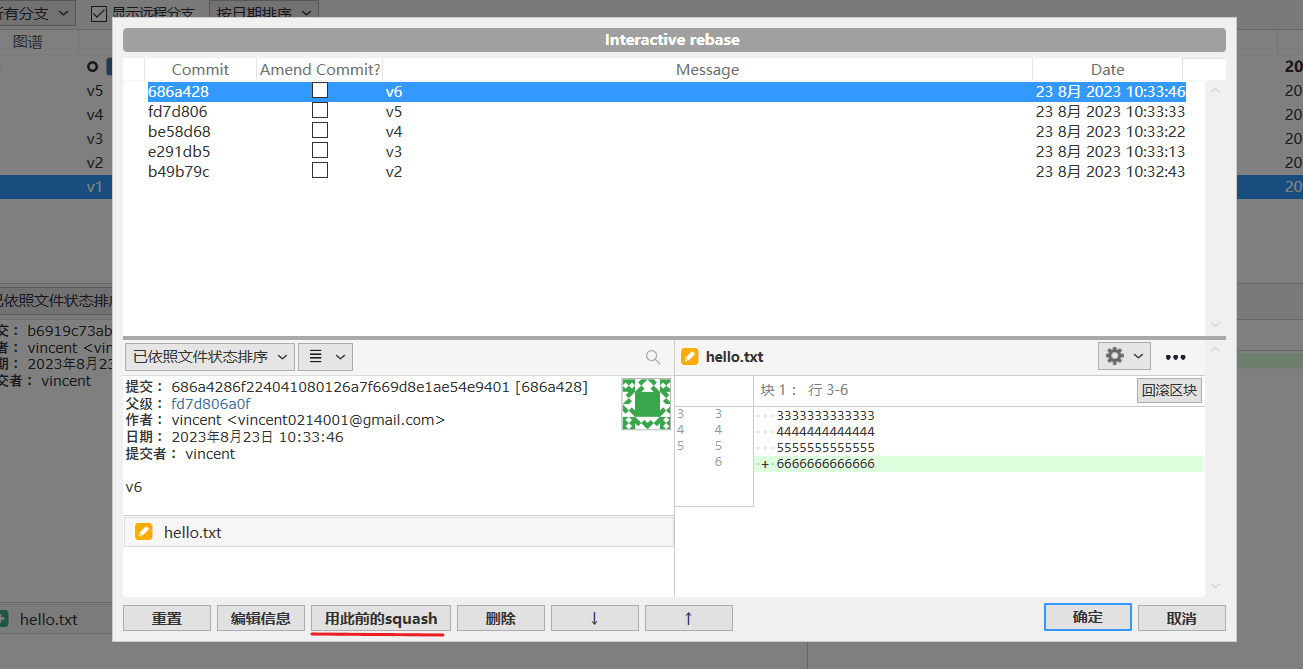1303x669 pixels.
Task: Open the gear settings menu in diff panel
Action: pos(1124,356)
